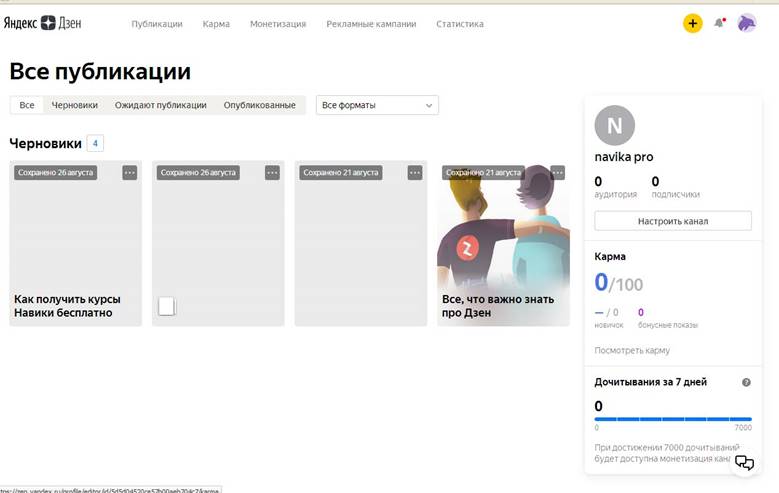Click the yellow plus create button
The width and height of the screenshot is (779, 493).
coord(693,23)
